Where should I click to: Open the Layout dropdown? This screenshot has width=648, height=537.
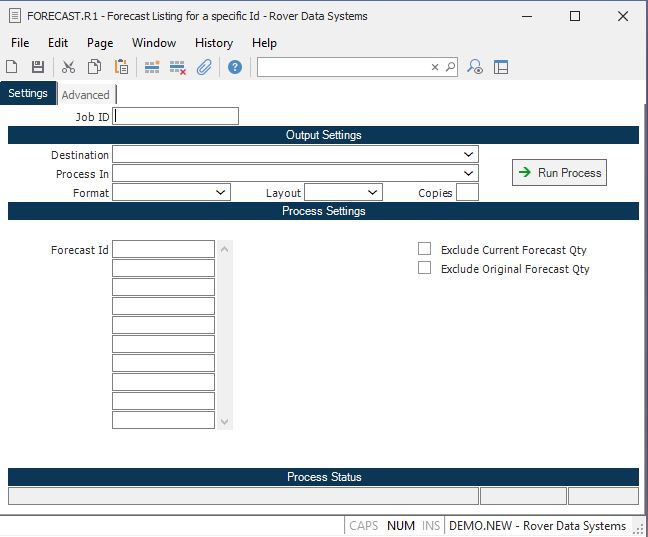(x=373, y=192)
